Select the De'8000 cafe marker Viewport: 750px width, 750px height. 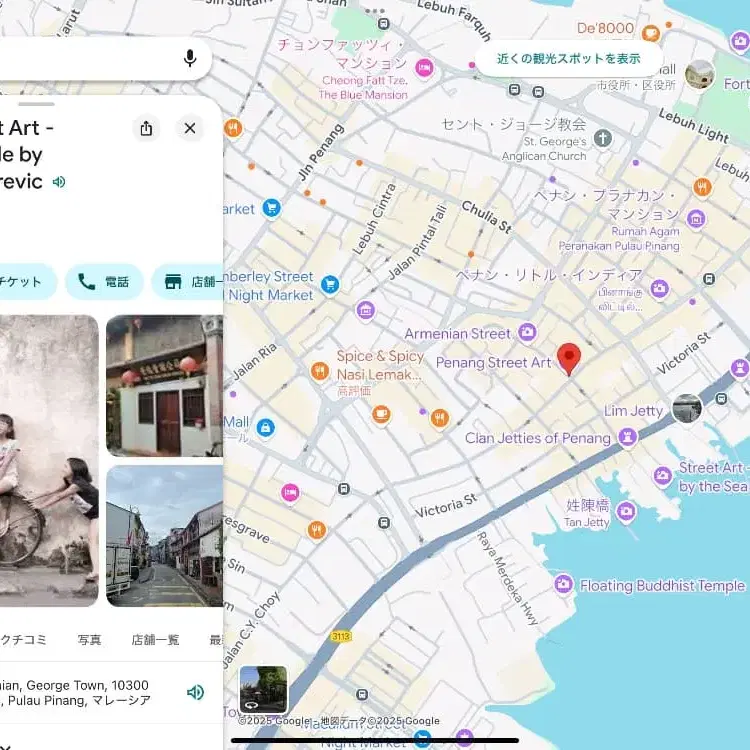click(x=651, y=33)
